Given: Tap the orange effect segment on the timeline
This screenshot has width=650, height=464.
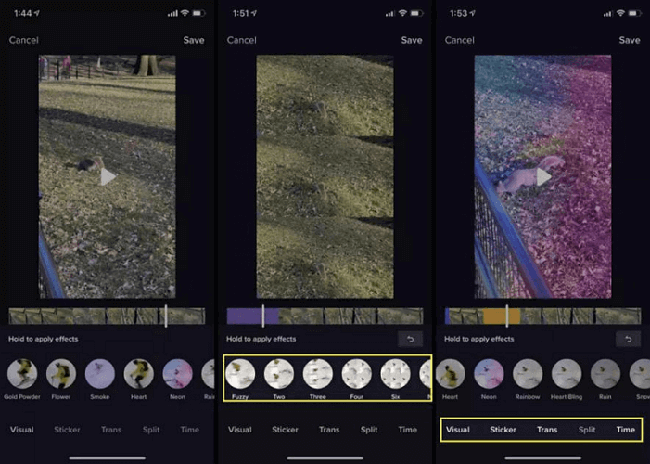Looking at the screenshot, I should pyautogui.click(x=501, y=316).
